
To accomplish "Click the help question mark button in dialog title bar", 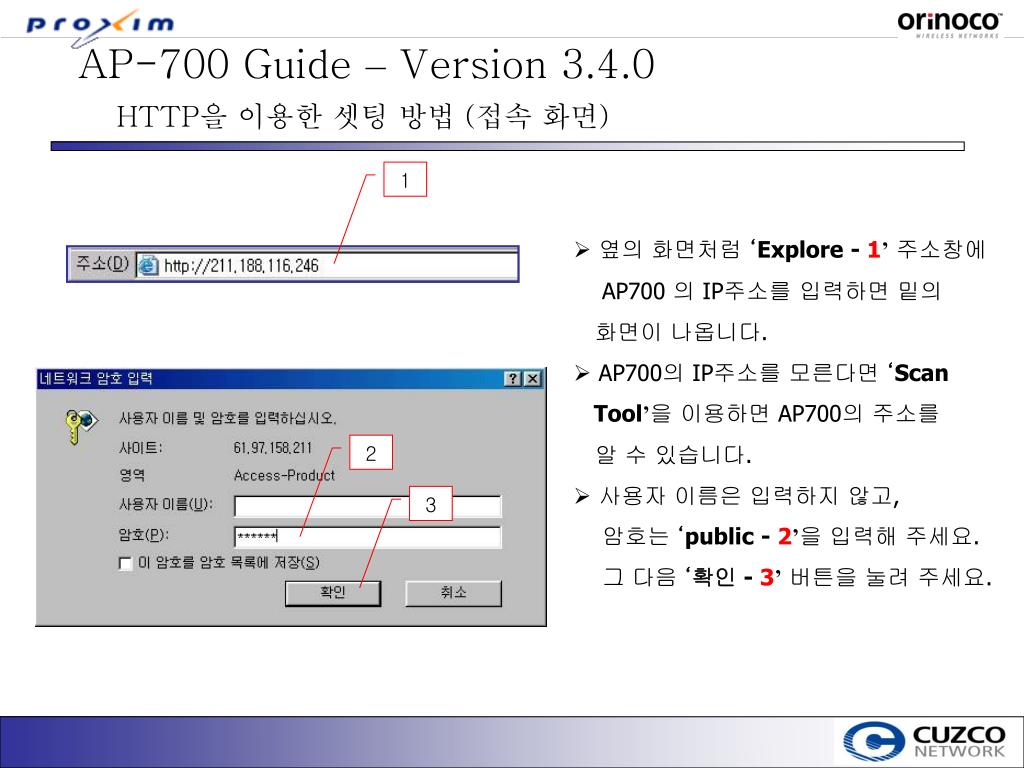I will (513, 379).
